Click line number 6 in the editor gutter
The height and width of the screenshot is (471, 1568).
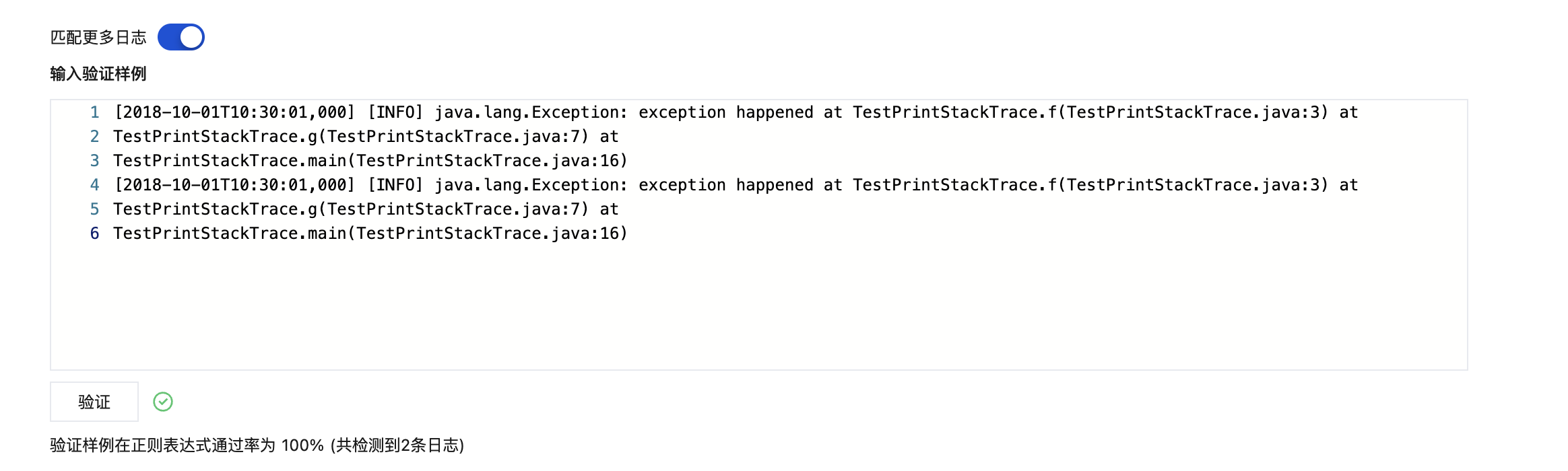click(x=94, y=233)
